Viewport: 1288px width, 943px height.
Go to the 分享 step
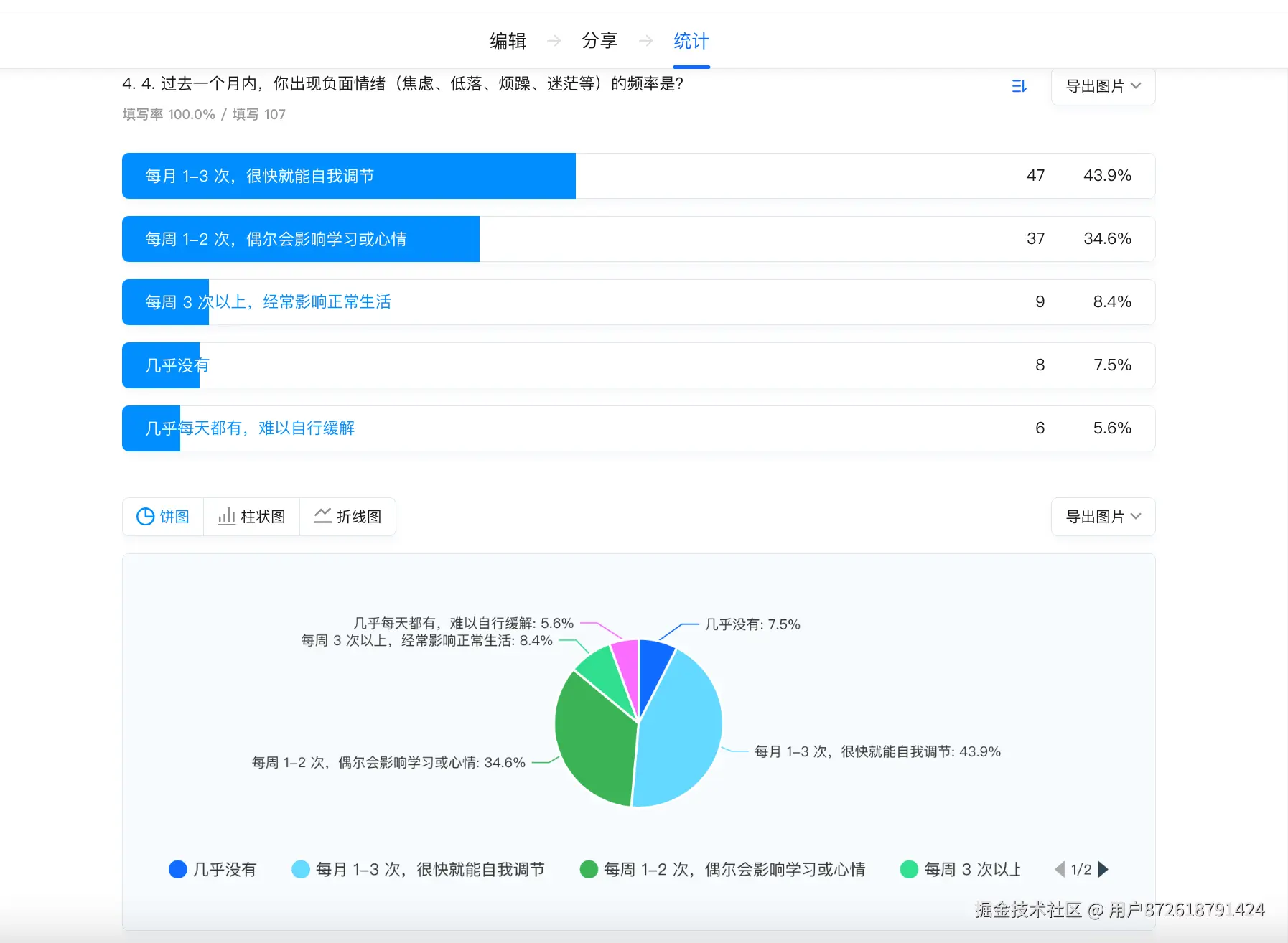pos(599,41)
